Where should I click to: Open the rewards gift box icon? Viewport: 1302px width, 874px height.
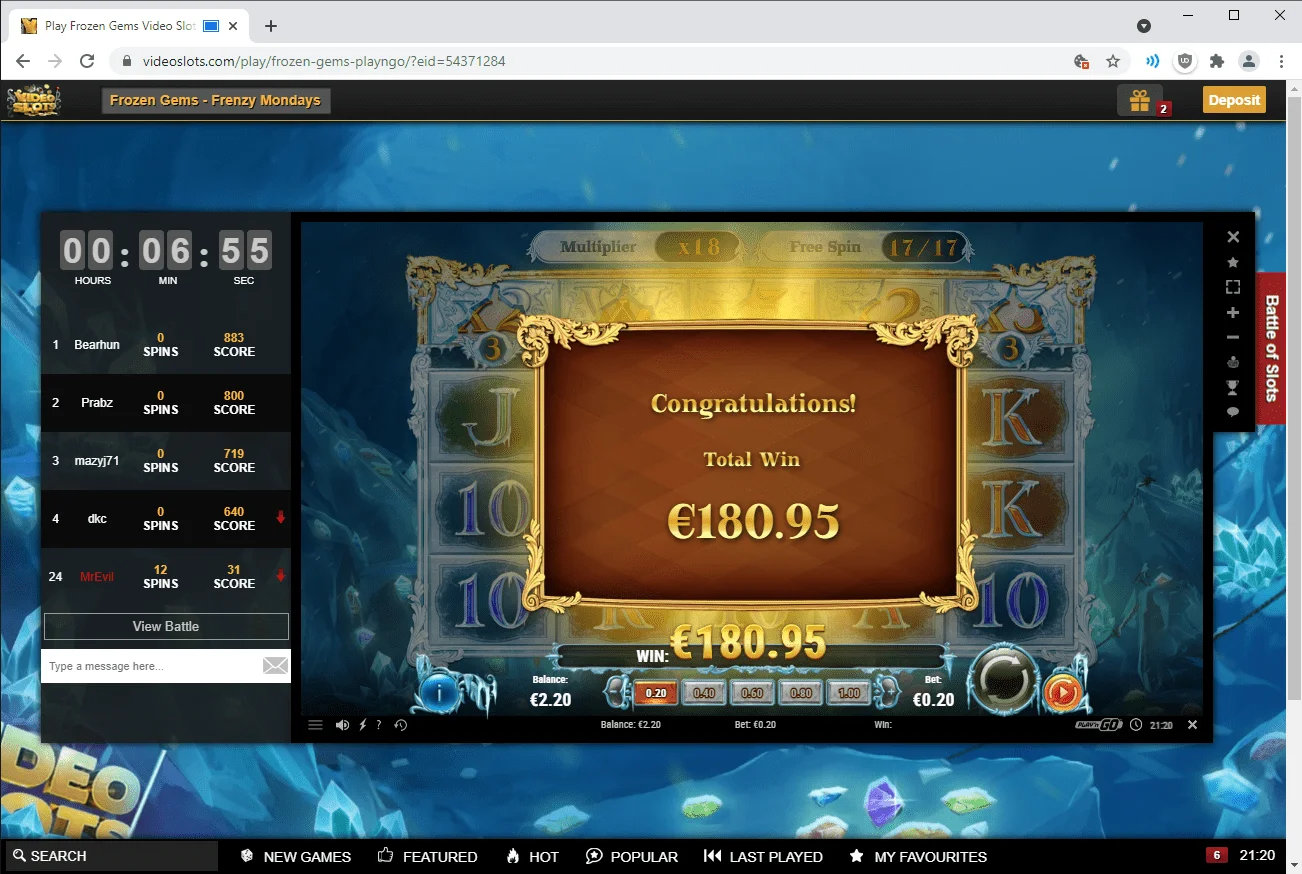(1139, 100)
